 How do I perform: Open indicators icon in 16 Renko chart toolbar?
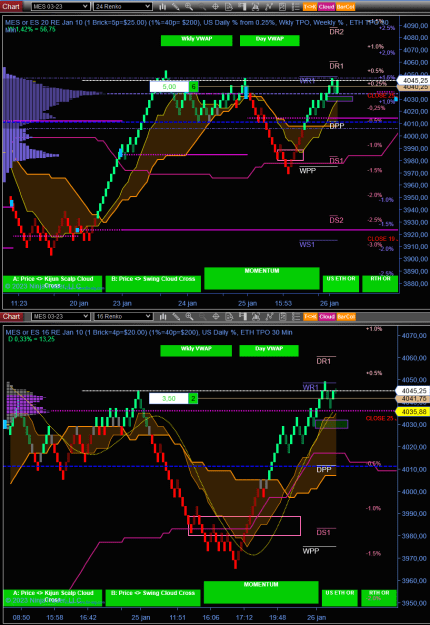pos(255,316)
